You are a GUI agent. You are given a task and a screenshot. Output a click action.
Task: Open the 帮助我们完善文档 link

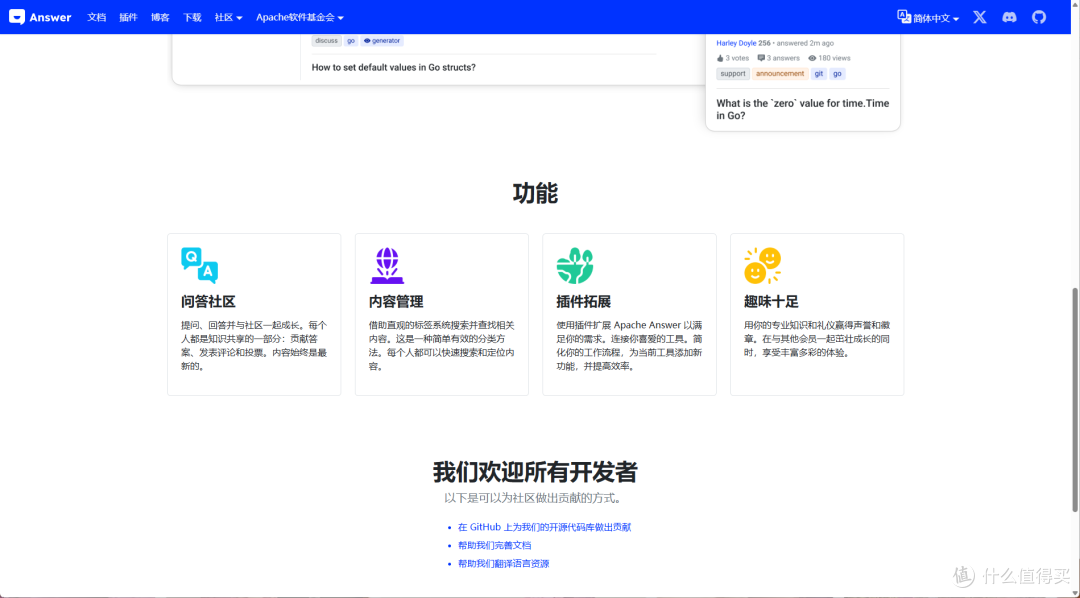tap(495, 545)
